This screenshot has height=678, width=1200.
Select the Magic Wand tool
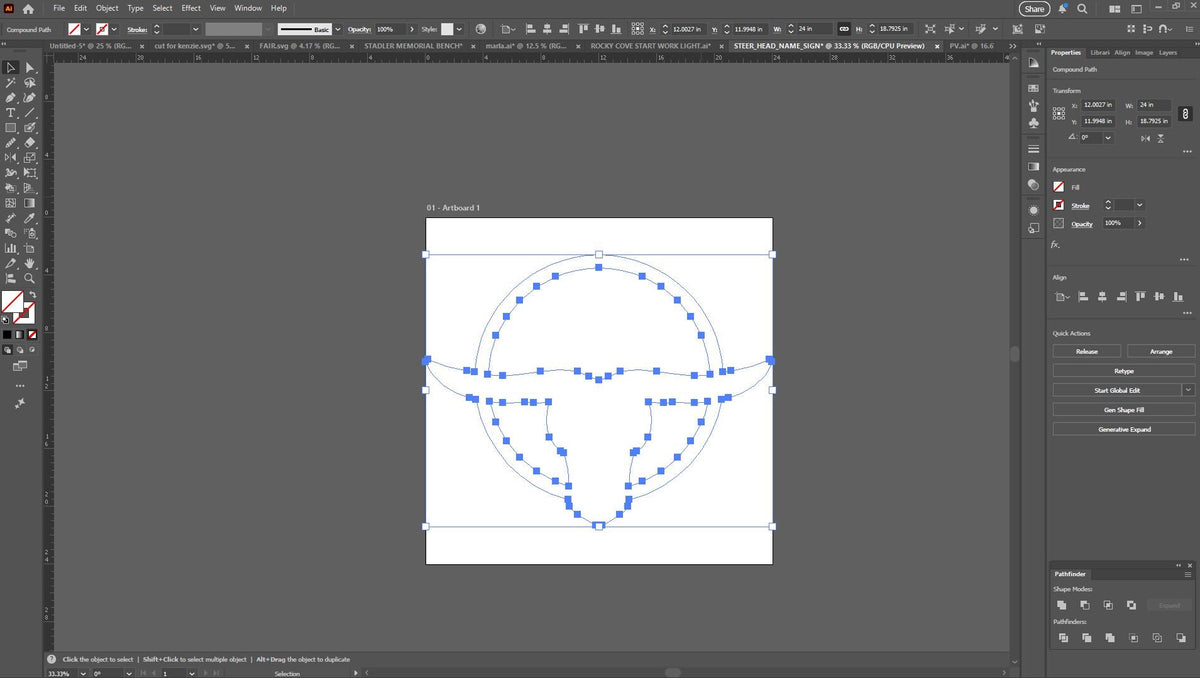tap(10, 82)
